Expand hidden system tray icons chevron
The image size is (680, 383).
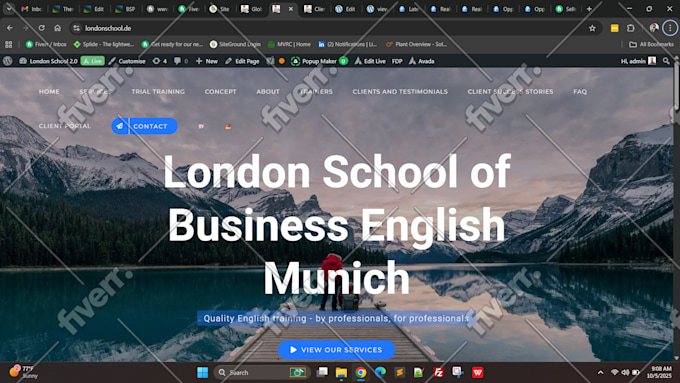(x=601, y=372)
